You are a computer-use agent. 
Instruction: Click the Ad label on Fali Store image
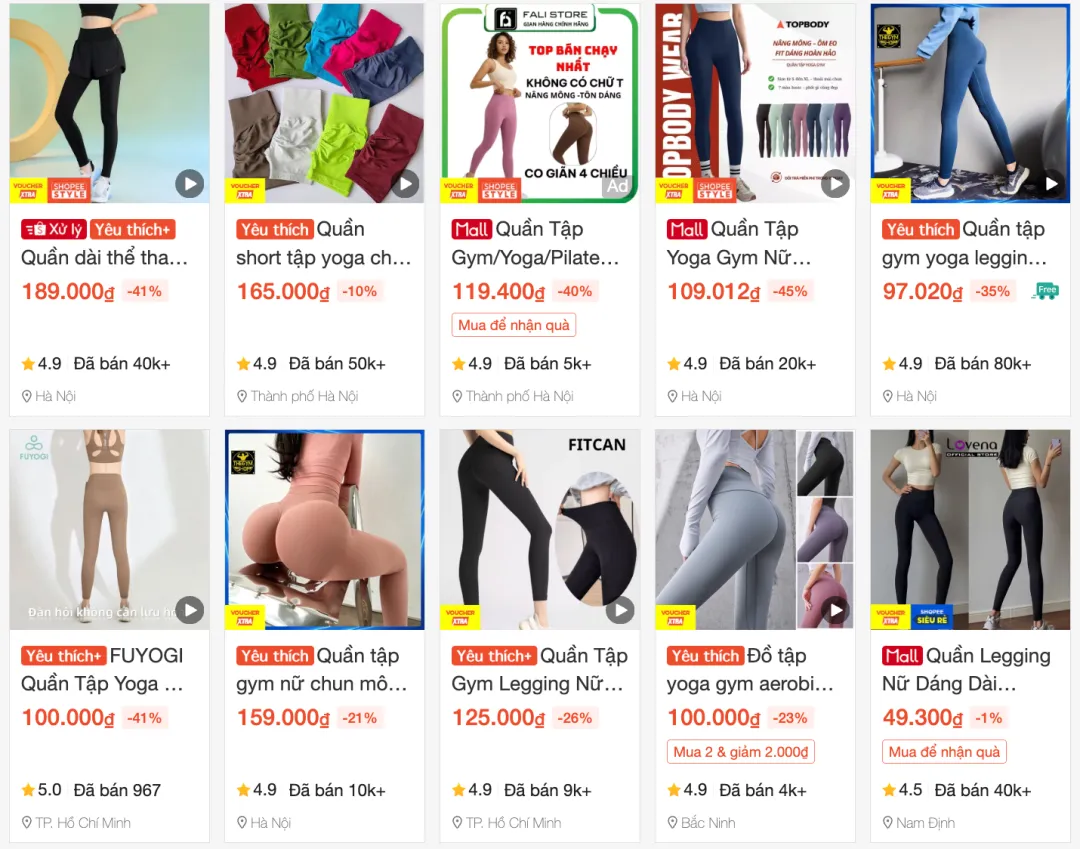coord(616,186)
